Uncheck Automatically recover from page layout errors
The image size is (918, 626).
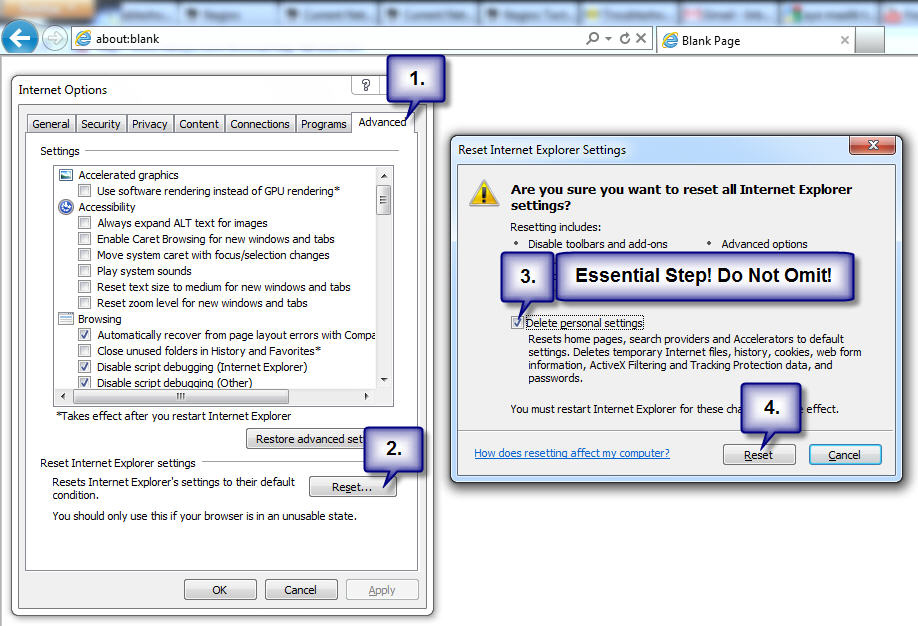[x=85, y=334]
